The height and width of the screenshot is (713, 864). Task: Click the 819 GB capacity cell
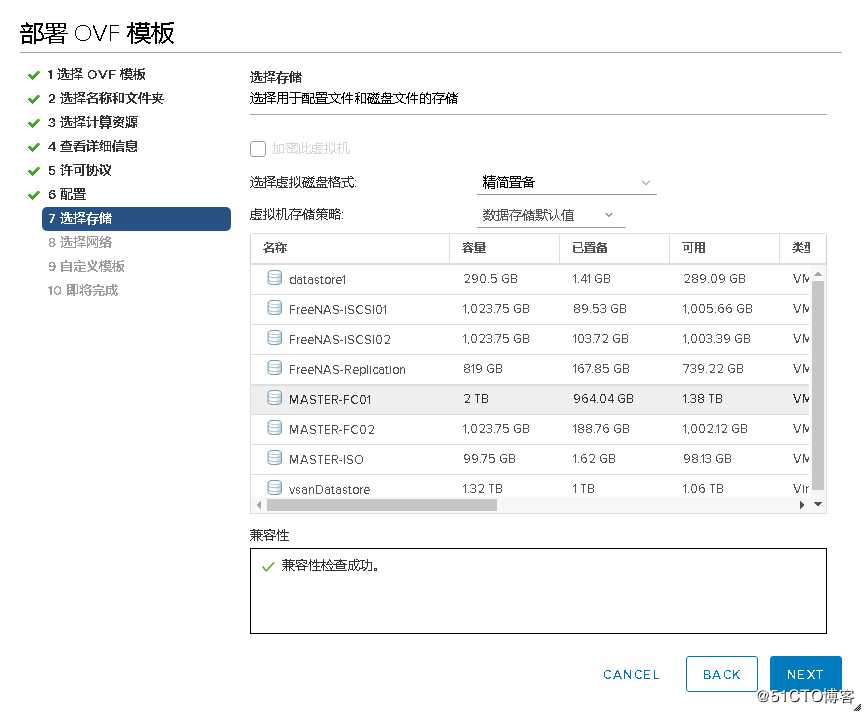[x=483, y=369]
